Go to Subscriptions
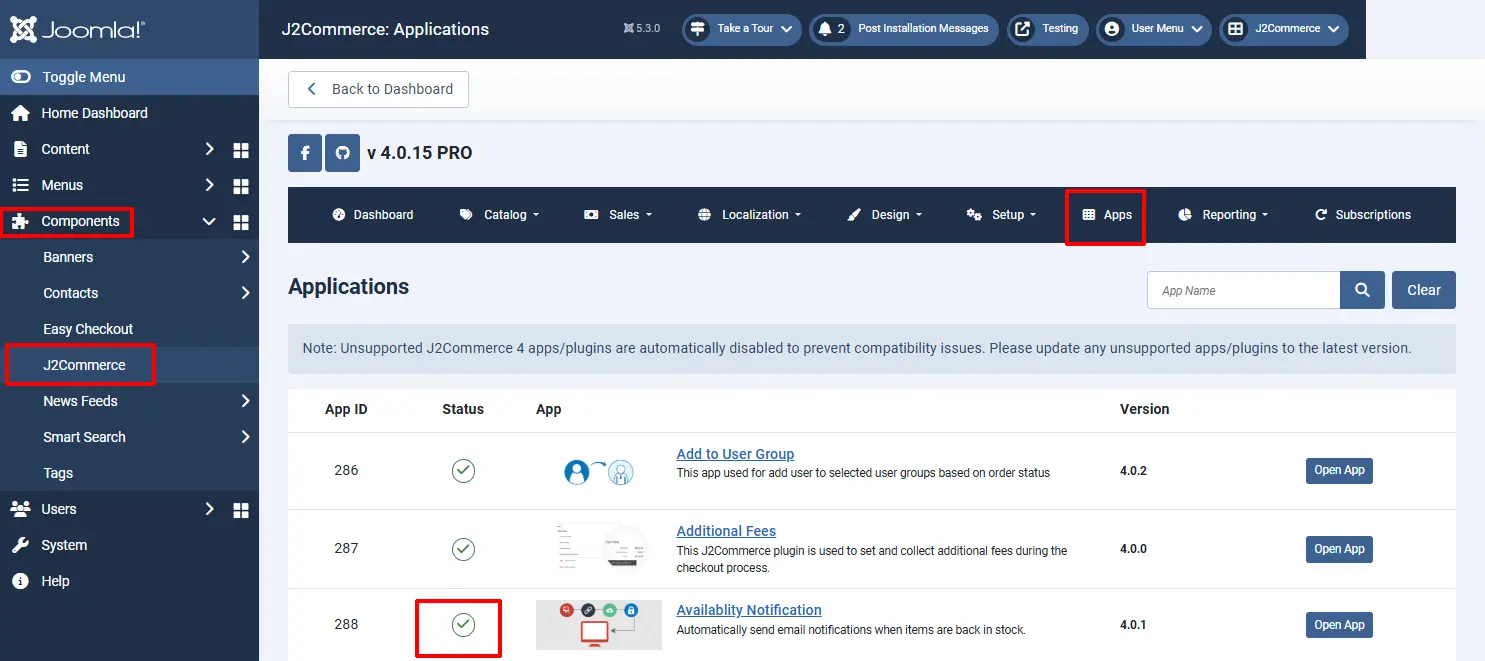The width and height of the screenshot is (1485, 661). [x=1362, y=215]
